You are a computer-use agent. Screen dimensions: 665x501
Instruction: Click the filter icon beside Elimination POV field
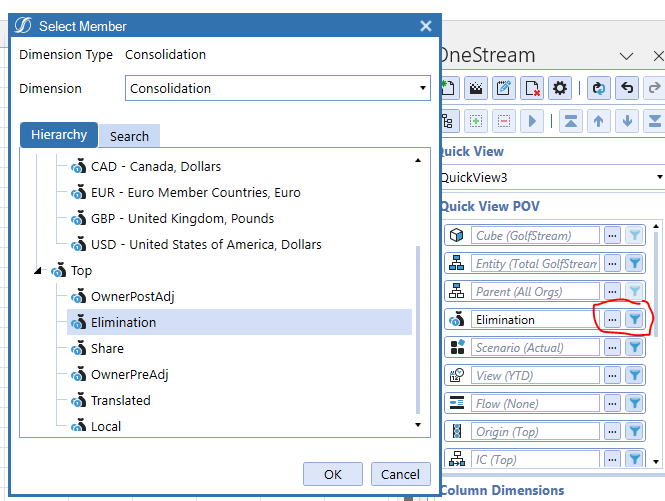(635, 320)
